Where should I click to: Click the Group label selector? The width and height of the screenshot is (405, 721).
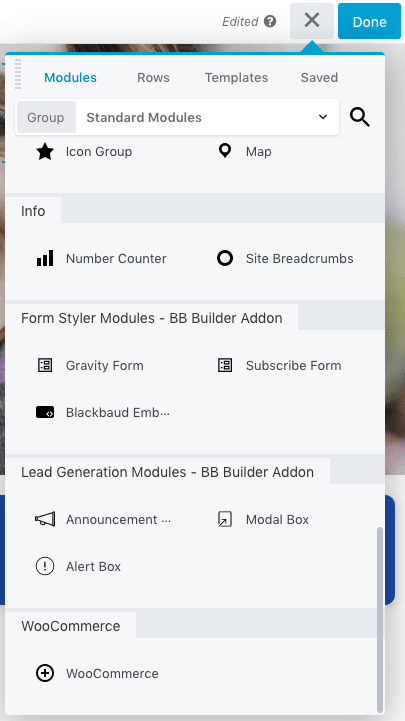46,117
